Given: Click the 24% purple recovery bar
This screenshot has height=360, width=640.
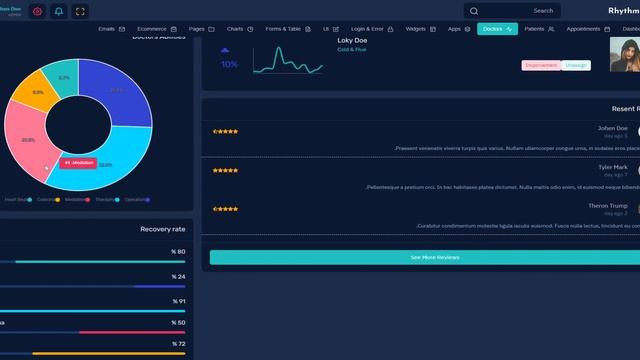Looking at the screenshot, I should point(160,287).
